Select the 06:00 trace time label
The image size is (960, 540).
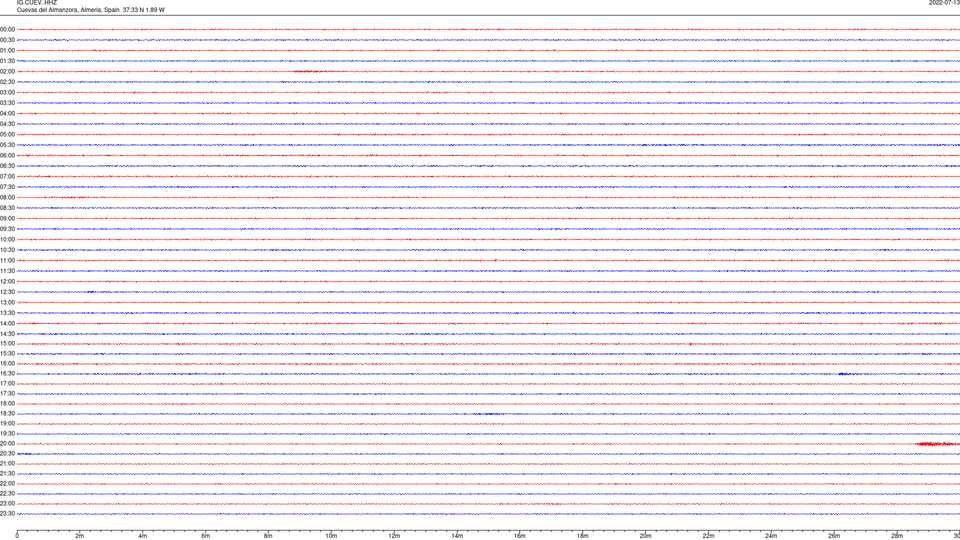7,156
